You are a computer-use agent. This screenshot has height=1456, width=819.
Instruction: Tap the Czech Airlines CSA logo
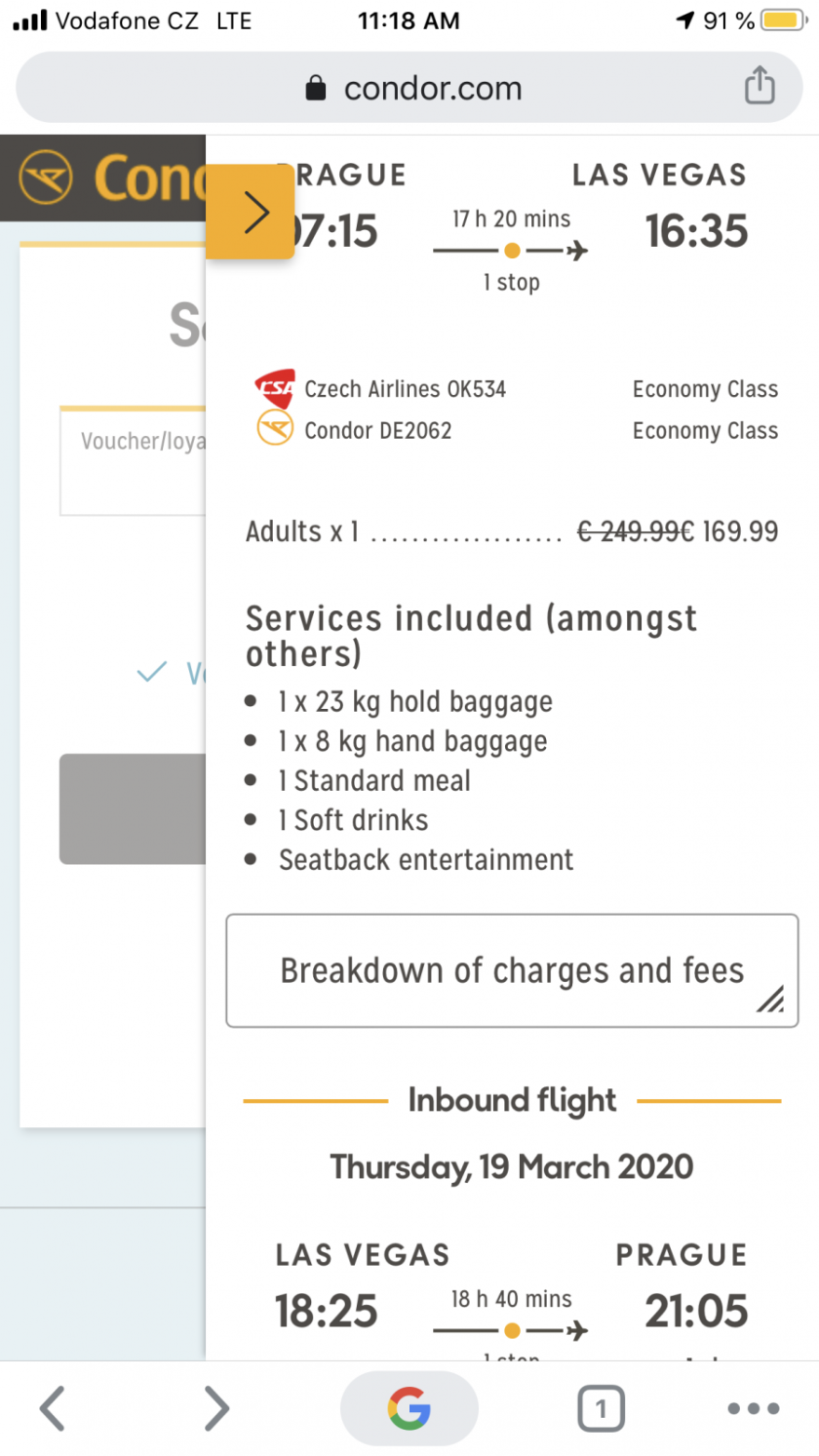pos(274,388)
